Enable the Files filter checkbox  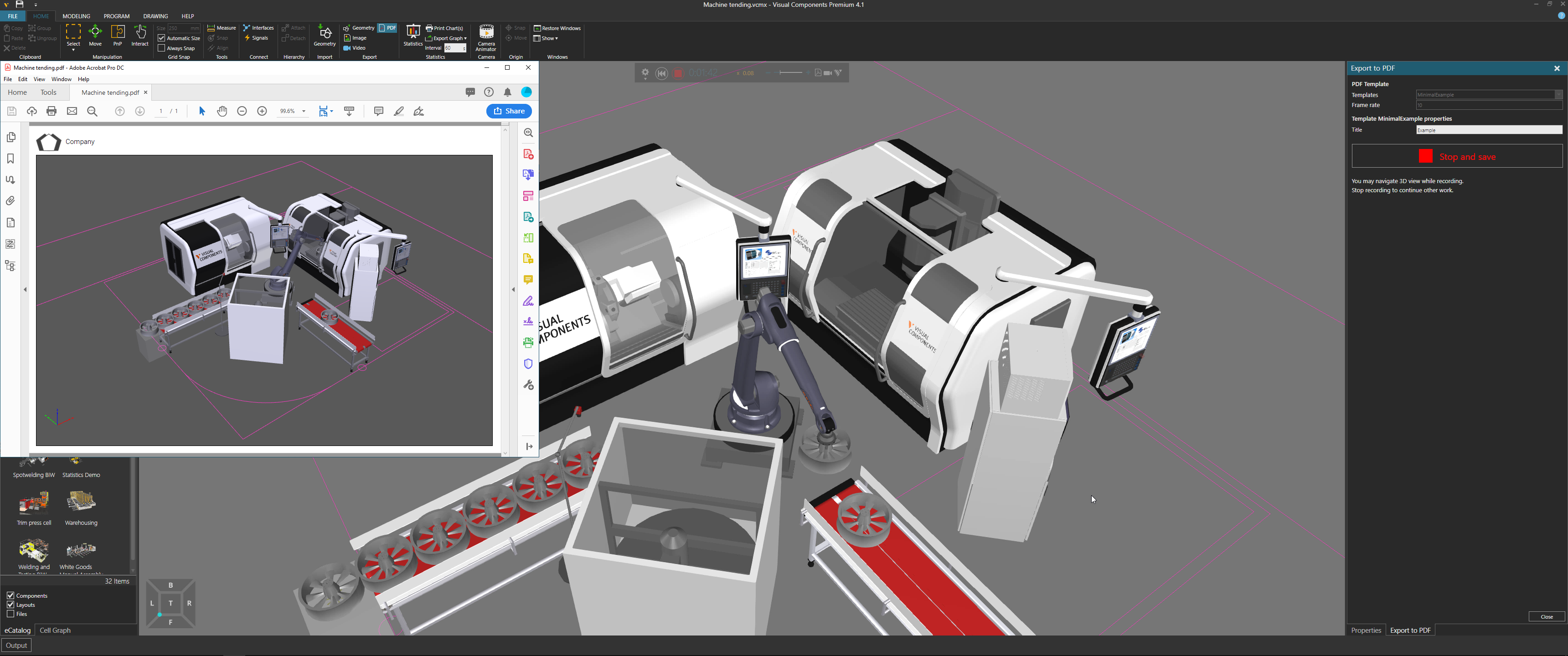(x=10, y=614)
